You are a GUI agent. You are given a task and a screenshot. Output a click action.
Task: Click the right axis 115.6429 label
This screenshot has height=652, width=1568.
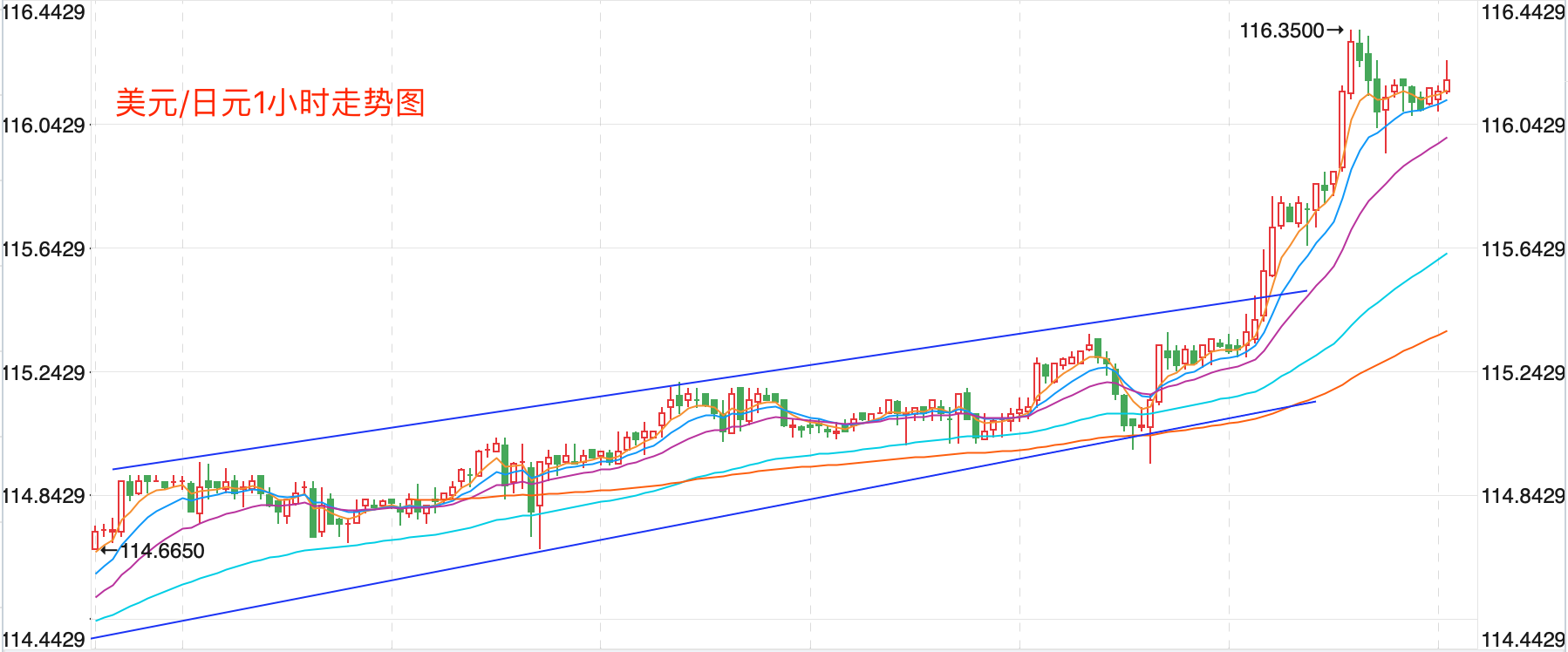(x=1523, y=249)
